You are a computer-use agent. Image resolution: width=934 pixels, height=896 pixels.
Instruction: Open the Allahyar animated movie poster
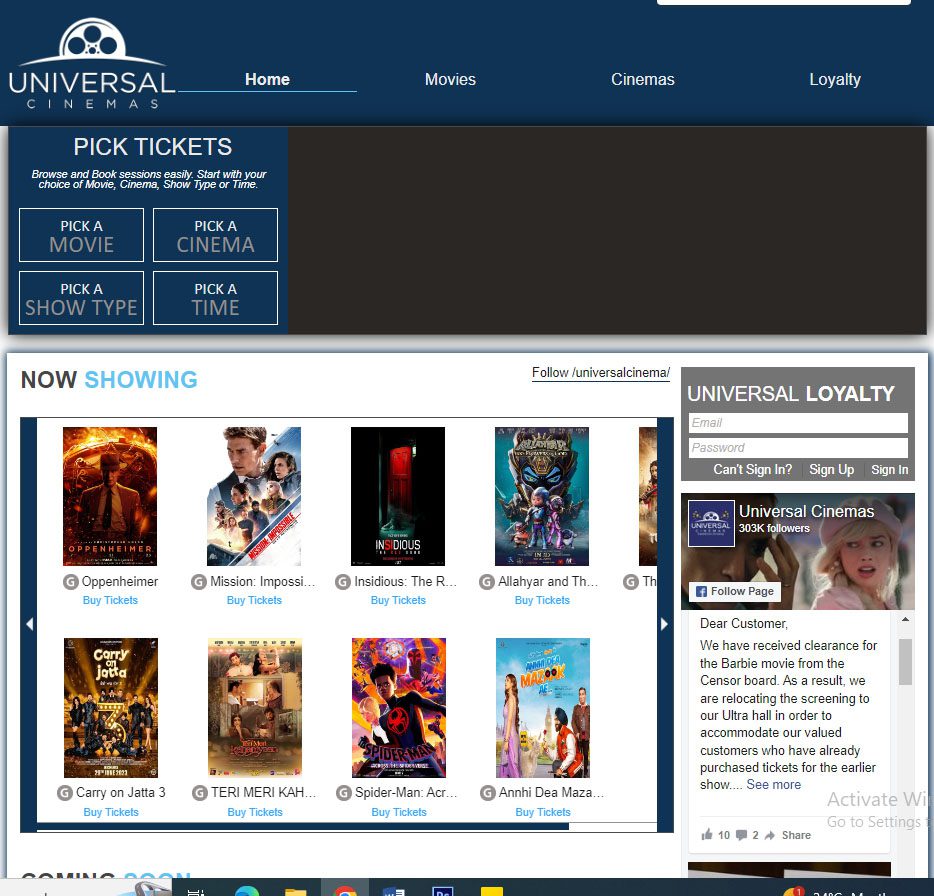click(x=542, y=496)
